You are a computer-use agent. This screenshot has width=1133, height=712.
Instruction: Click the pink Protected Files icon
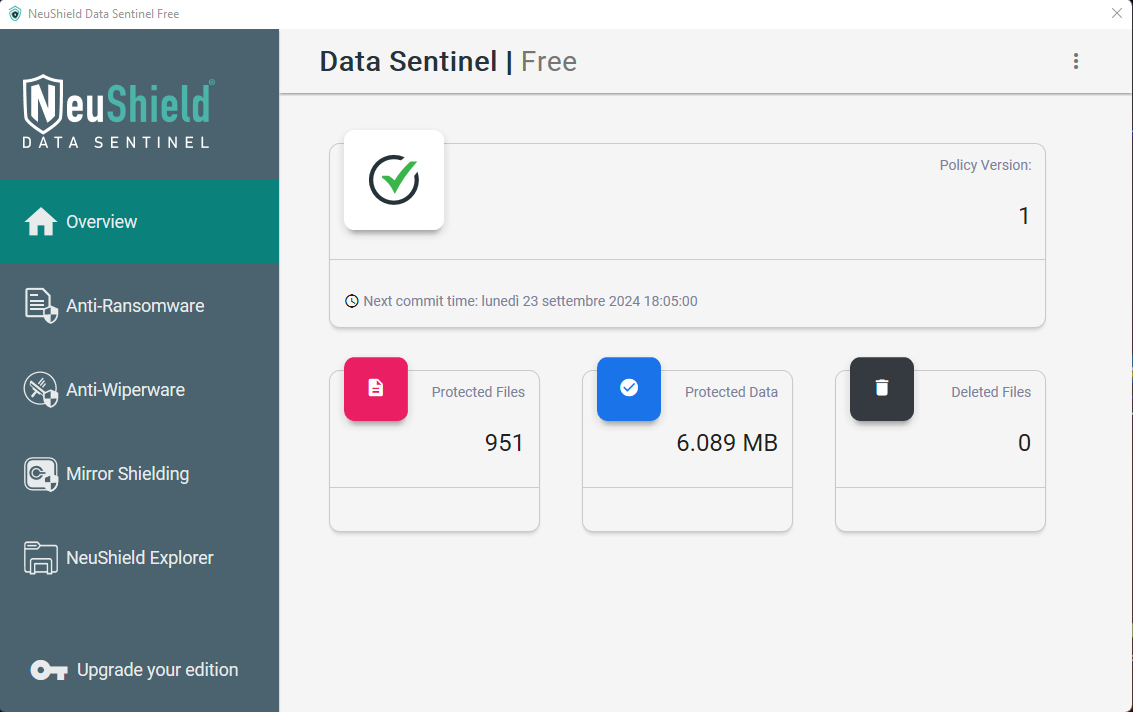coord(376,388)
